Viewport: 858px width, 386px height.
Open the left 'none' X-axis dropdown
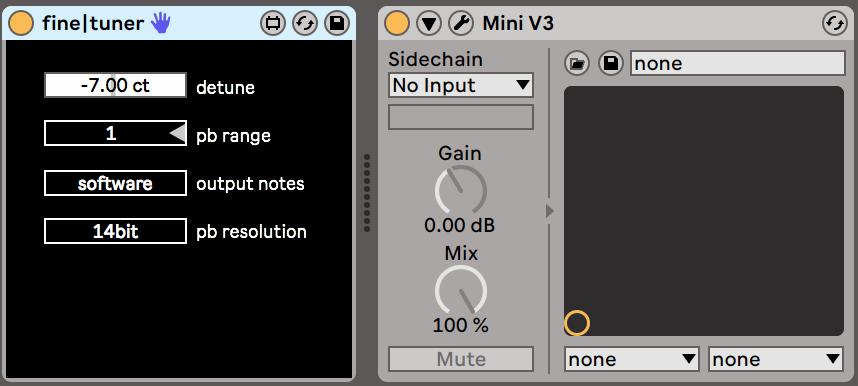tap(631, 359)
